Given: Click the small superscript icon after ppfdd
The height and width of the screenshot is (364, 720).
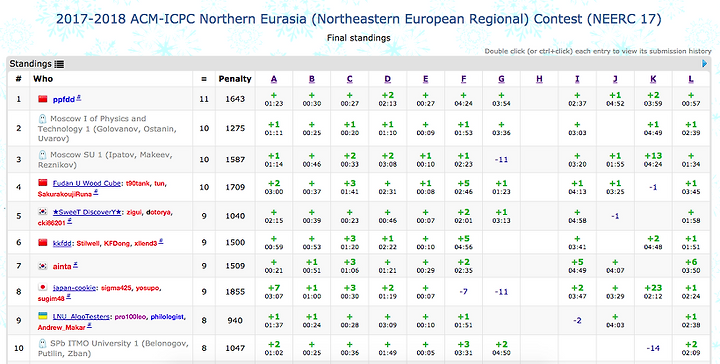Looking at the screenshot, I should click(79, 97).
